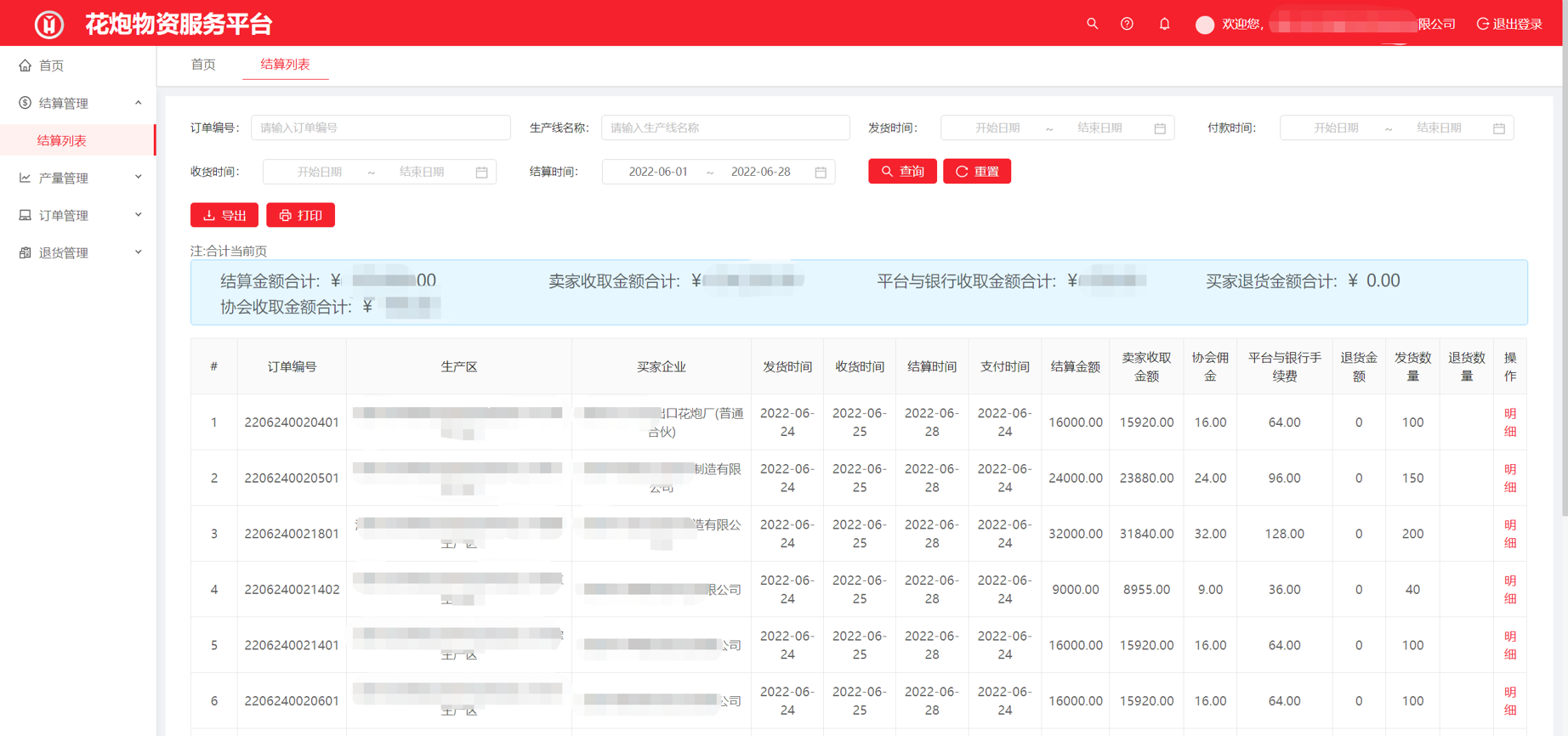
Task: Open 产量管理 sidebar menu
Action: click(77, 178)
